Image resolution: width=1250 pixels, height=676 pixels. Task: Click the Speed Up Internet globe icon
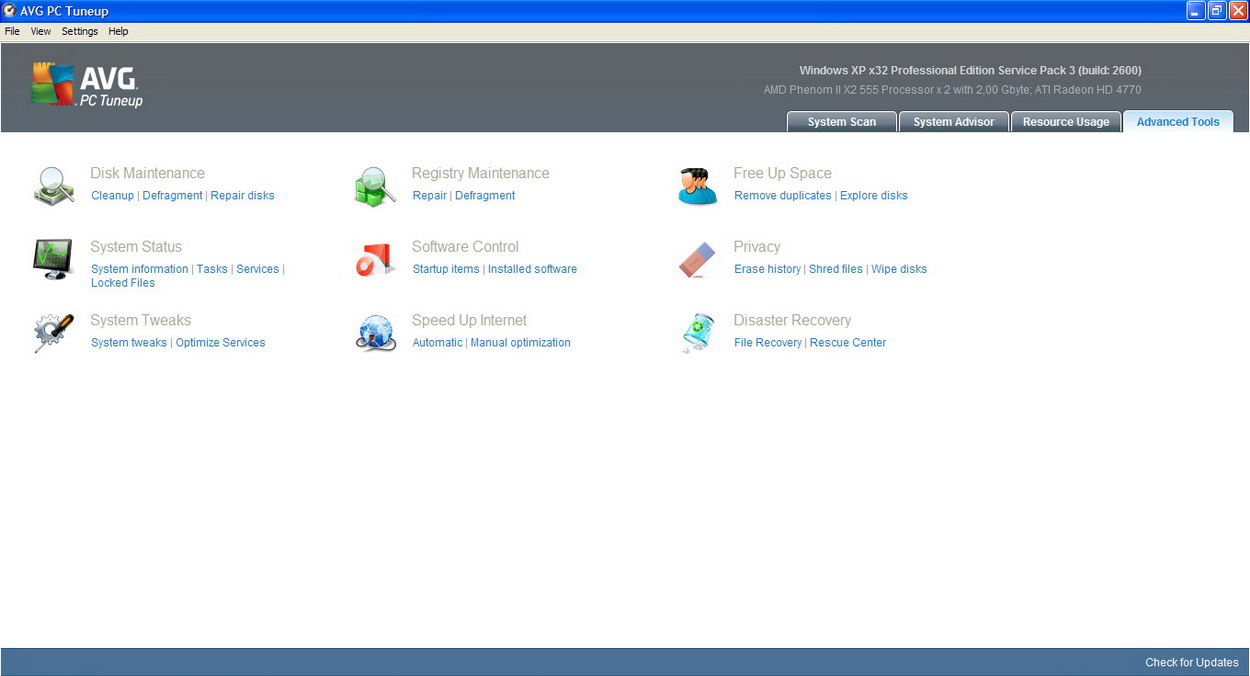pos(375,333)
